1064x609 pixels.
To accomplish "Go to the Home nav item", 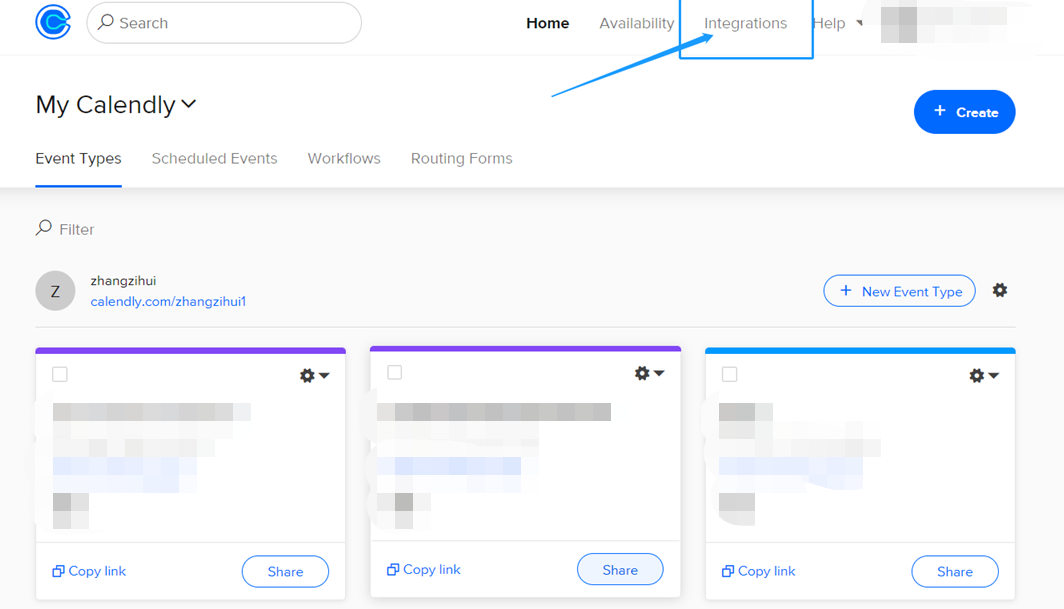I will (x=548, y=23).
